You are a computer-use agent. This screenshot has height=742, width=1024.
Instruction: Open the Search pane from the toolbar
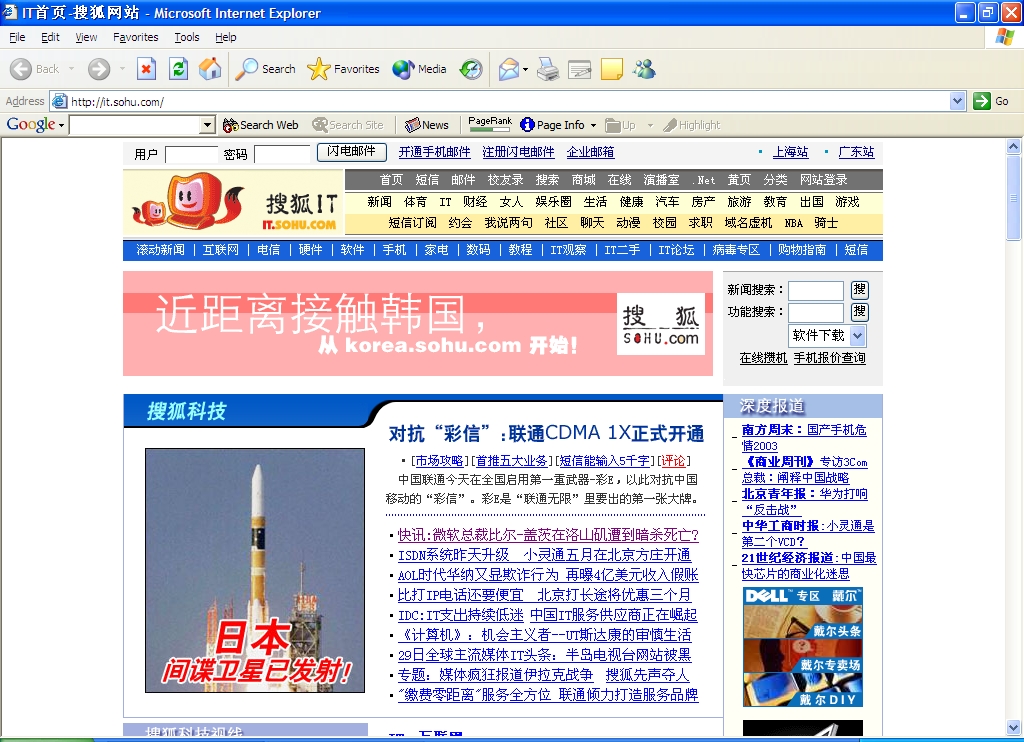(x=265, y=69)
